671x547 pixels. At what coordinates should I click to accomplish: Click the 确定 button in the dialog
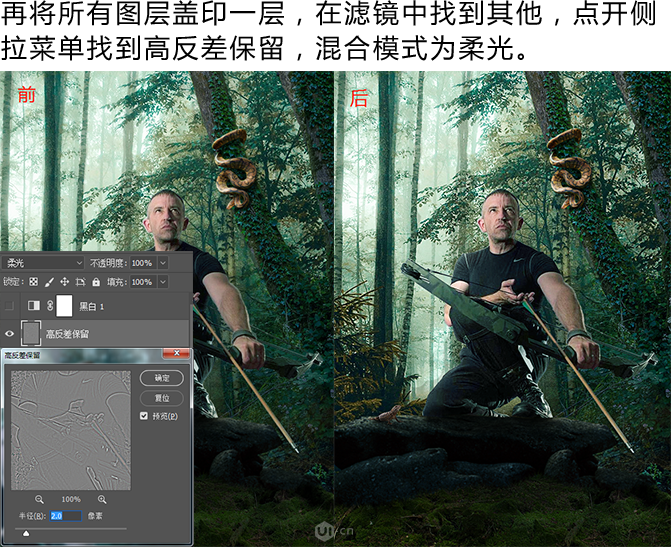tap(162, 378)
